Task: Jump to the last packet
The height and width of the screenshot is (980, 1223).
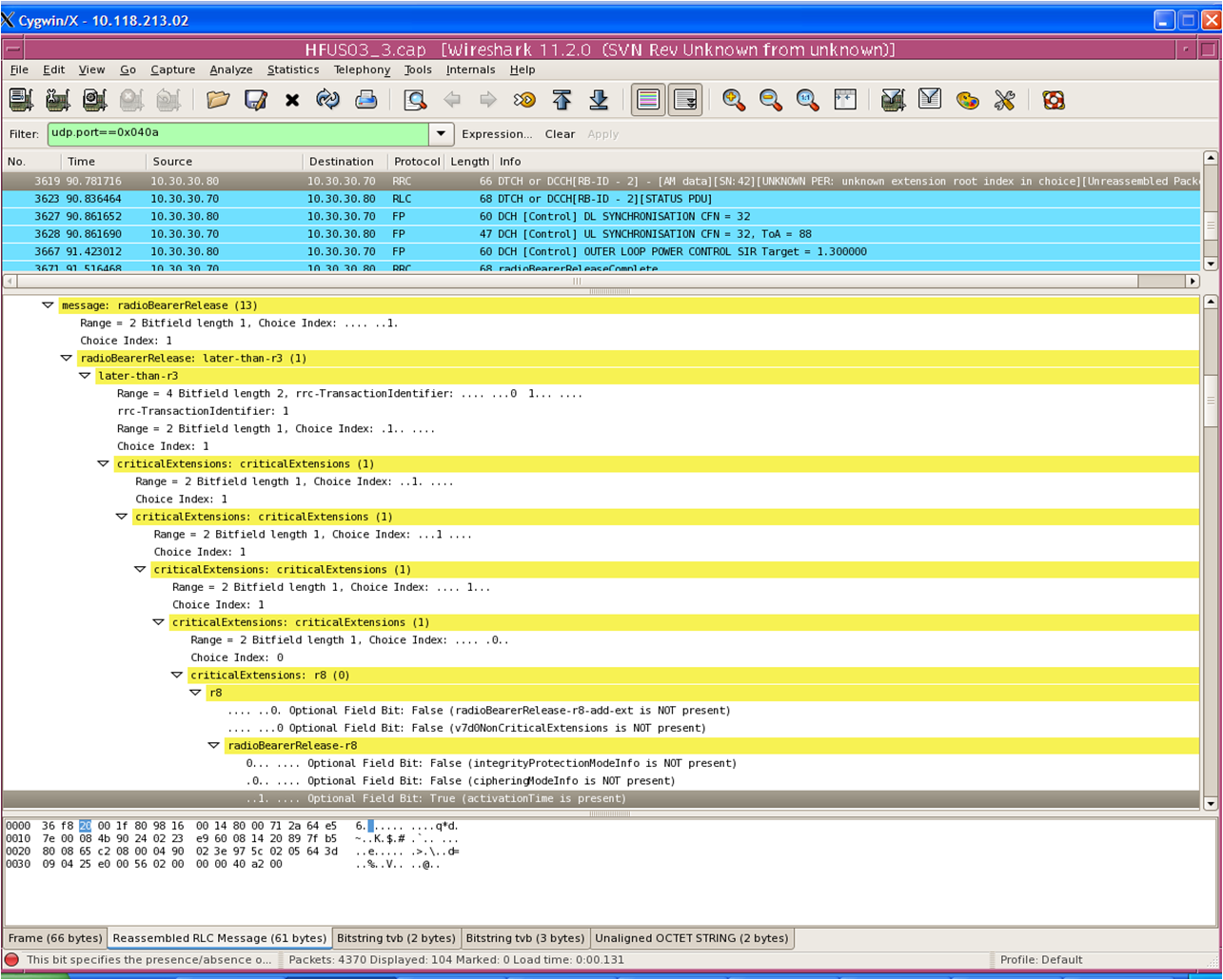Action: (599, 100)
